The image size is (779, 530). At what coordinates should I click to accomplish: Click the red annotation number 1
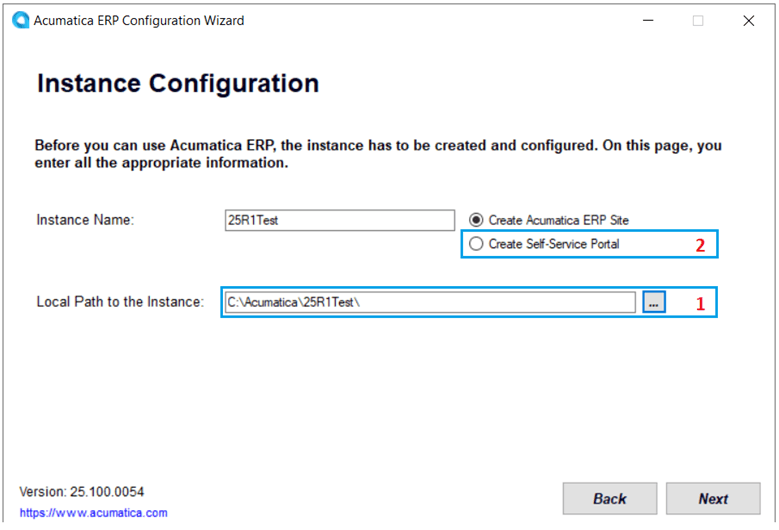700,304
